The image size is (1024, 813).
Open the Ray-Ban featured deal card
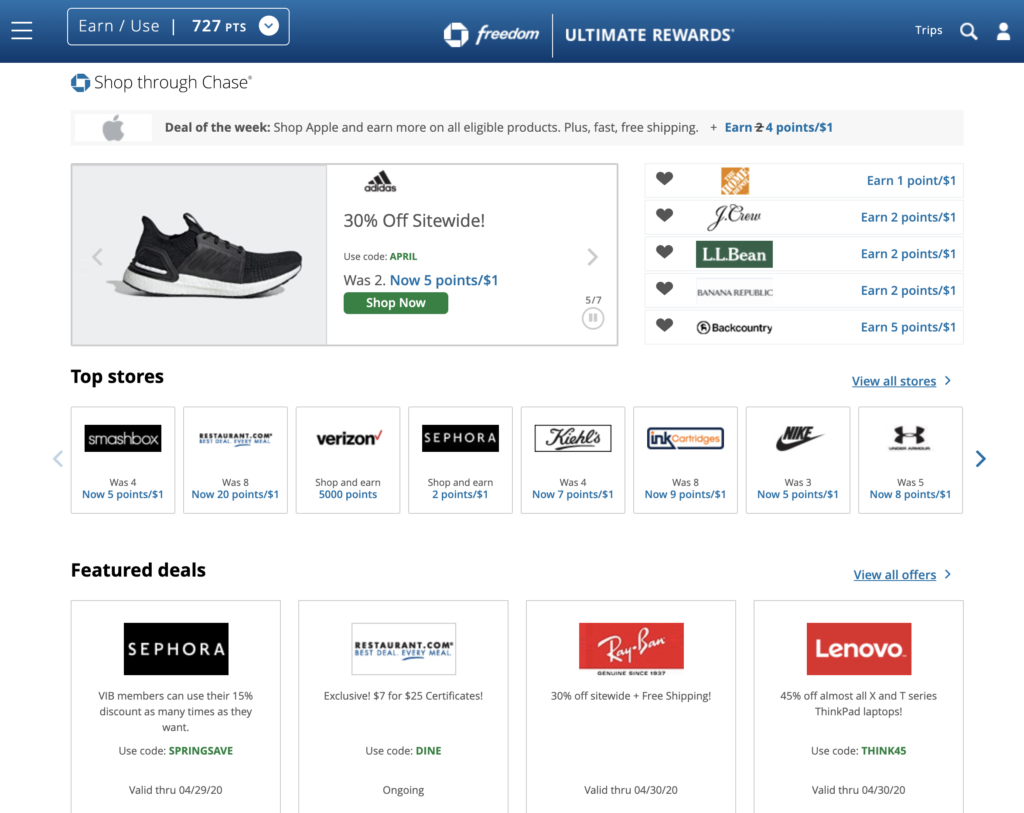click(x=631, y=705)
